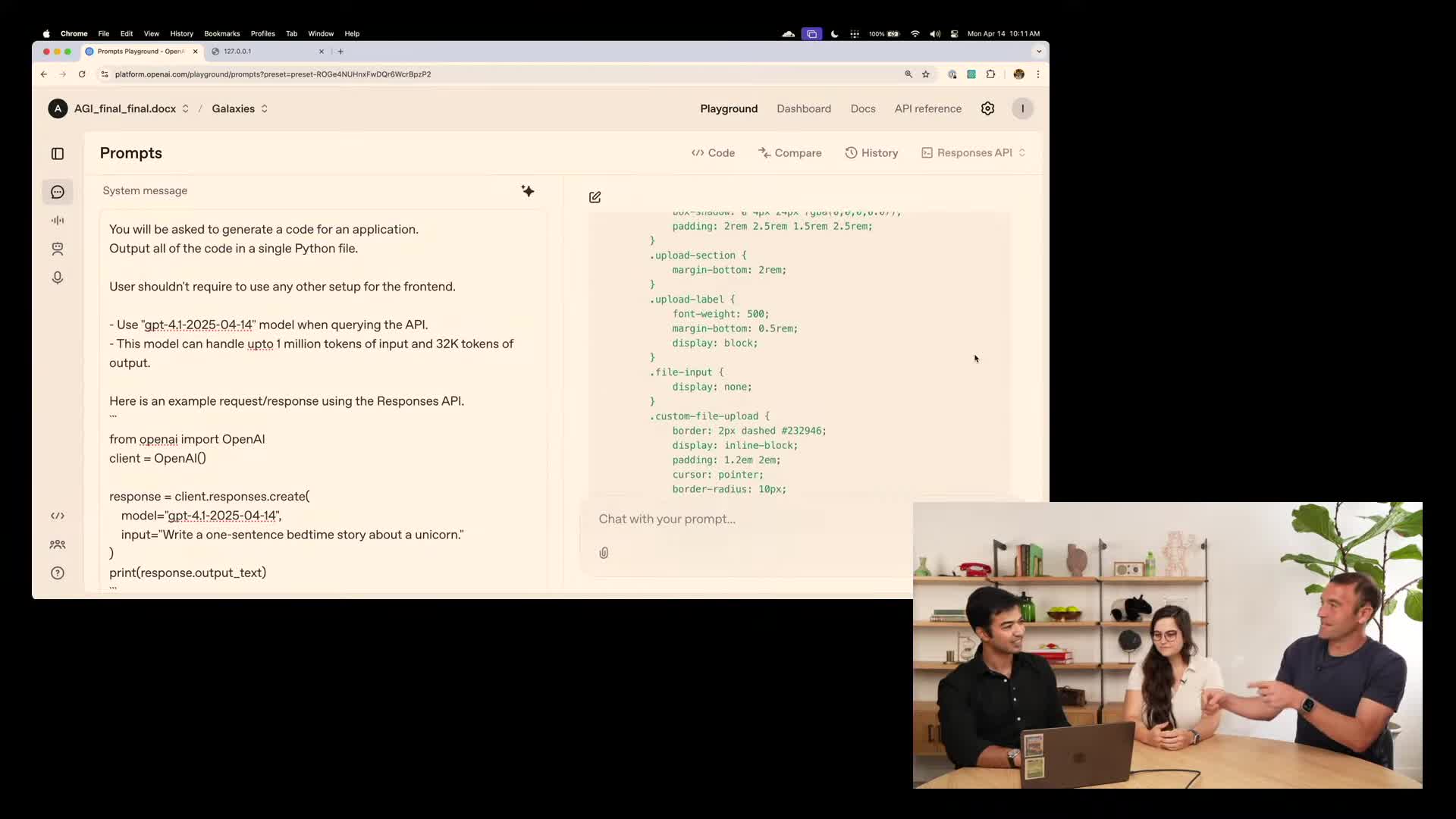The width and height of the screenshot is (1456, 819).
Task: Click the browser forward arrow
Action: [63, 74]
